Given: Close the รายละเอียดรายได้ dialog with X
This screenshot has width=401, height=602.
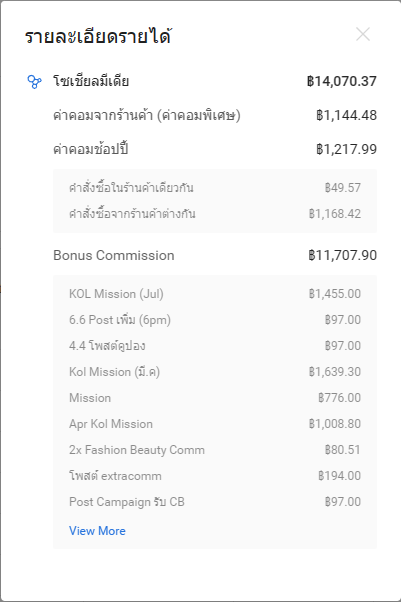Looking at the screenshot, I should click(x=363, y=35).
